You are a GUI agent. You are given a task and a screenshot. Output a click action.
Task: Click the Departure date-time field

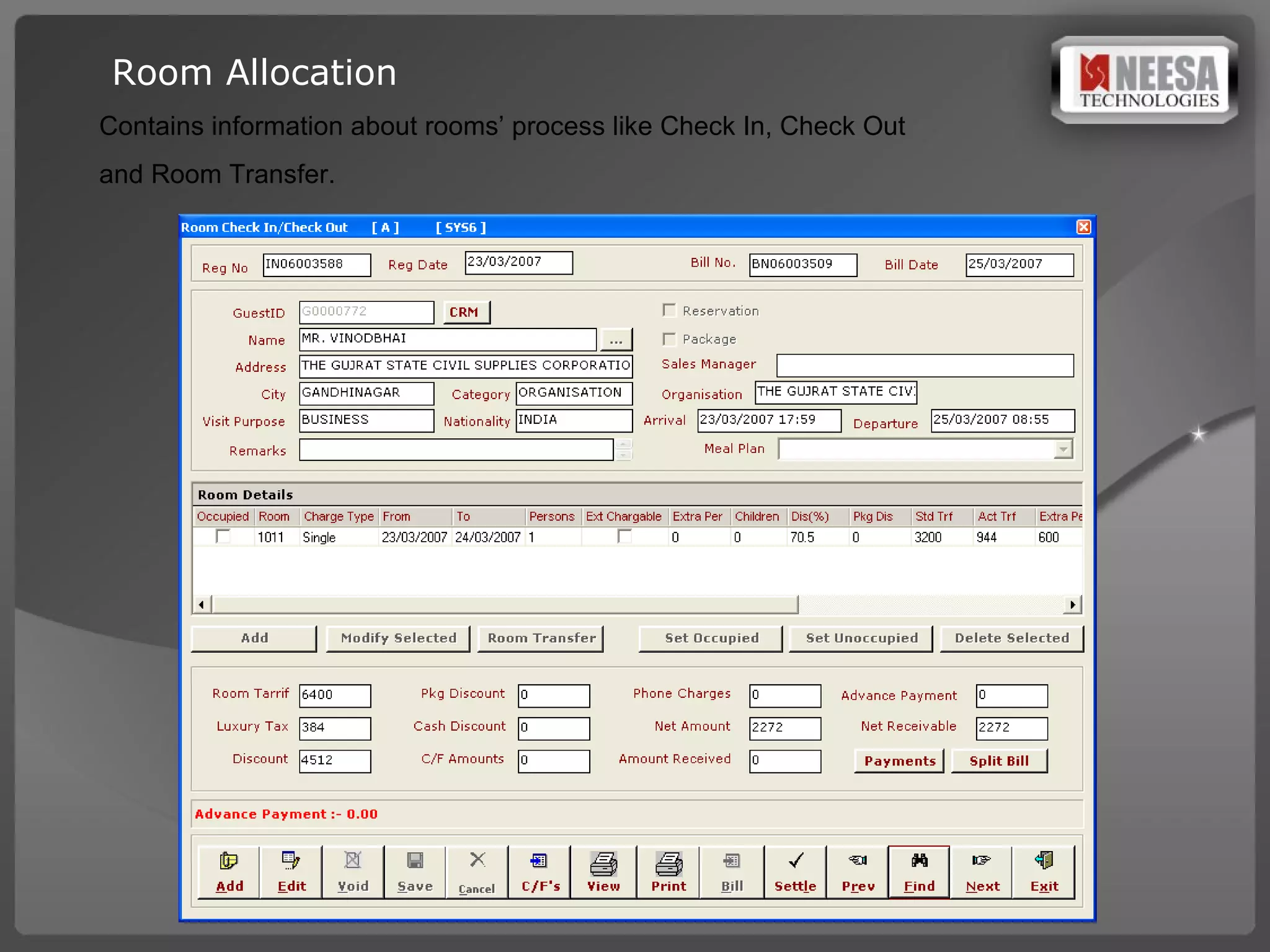(1003, 420)
